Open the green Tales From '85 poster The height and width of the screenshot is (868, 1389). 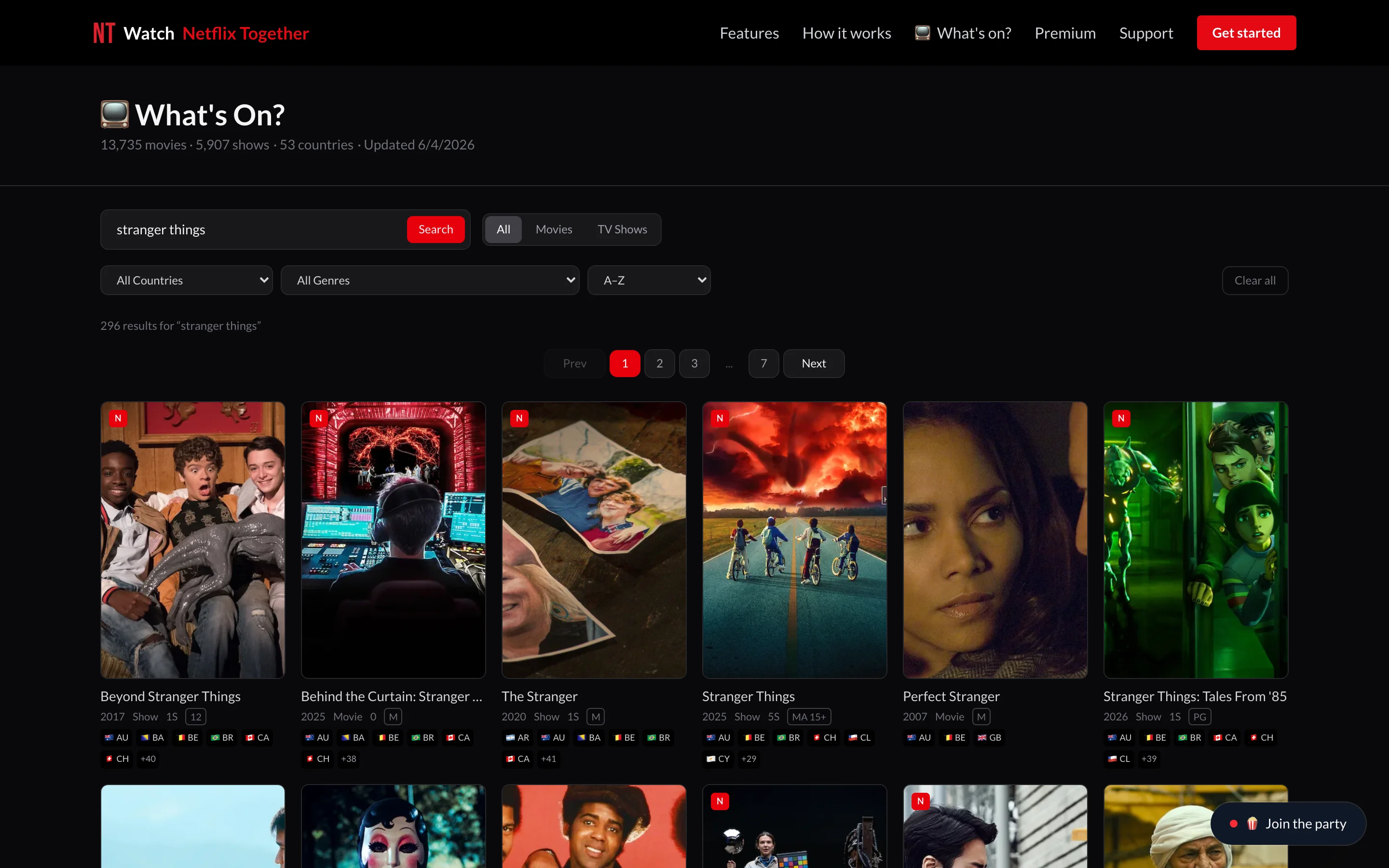(1196, 540)
